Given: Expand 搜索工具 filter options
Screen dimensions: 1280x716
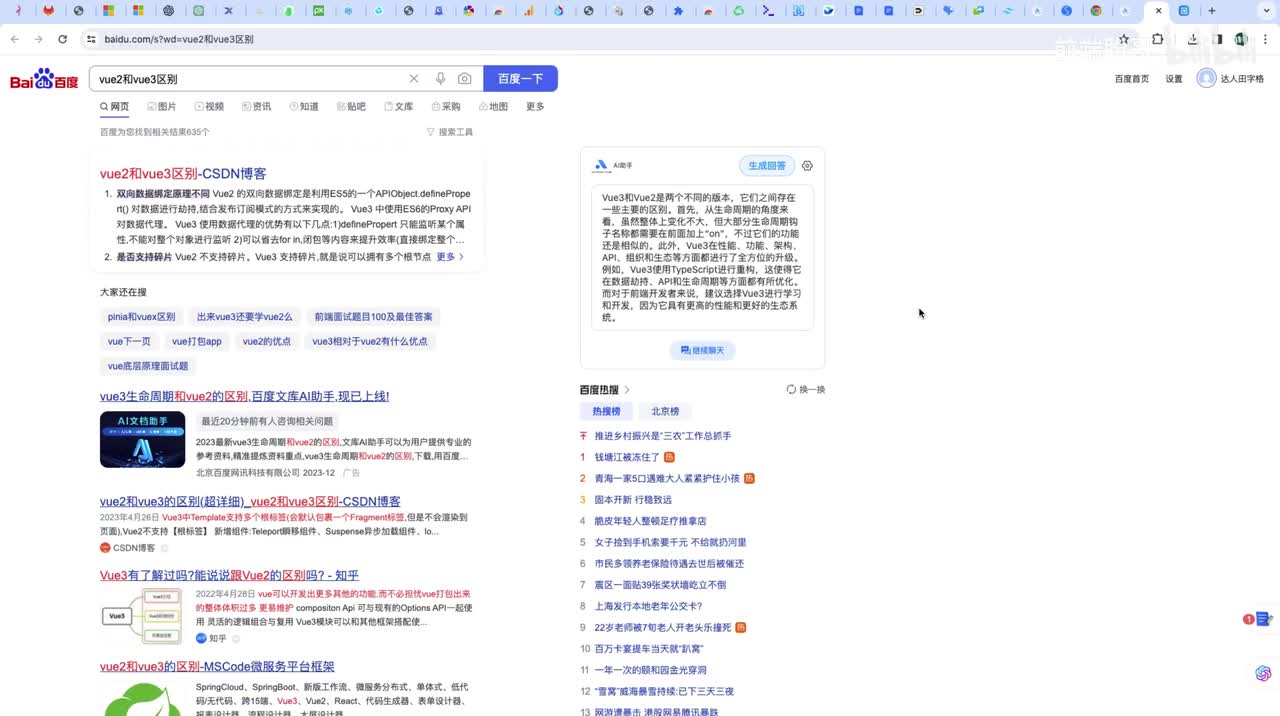Looking at the screenshot, I should tap(450, 132).
